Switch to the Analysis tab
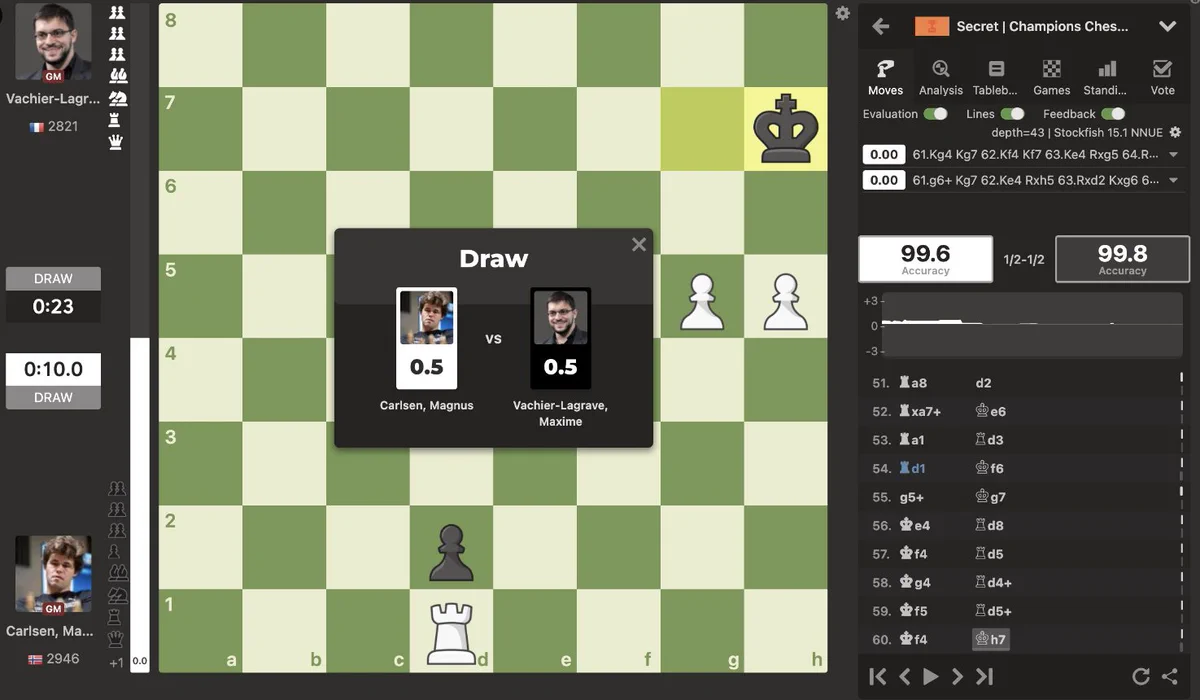 pos(941,77)
